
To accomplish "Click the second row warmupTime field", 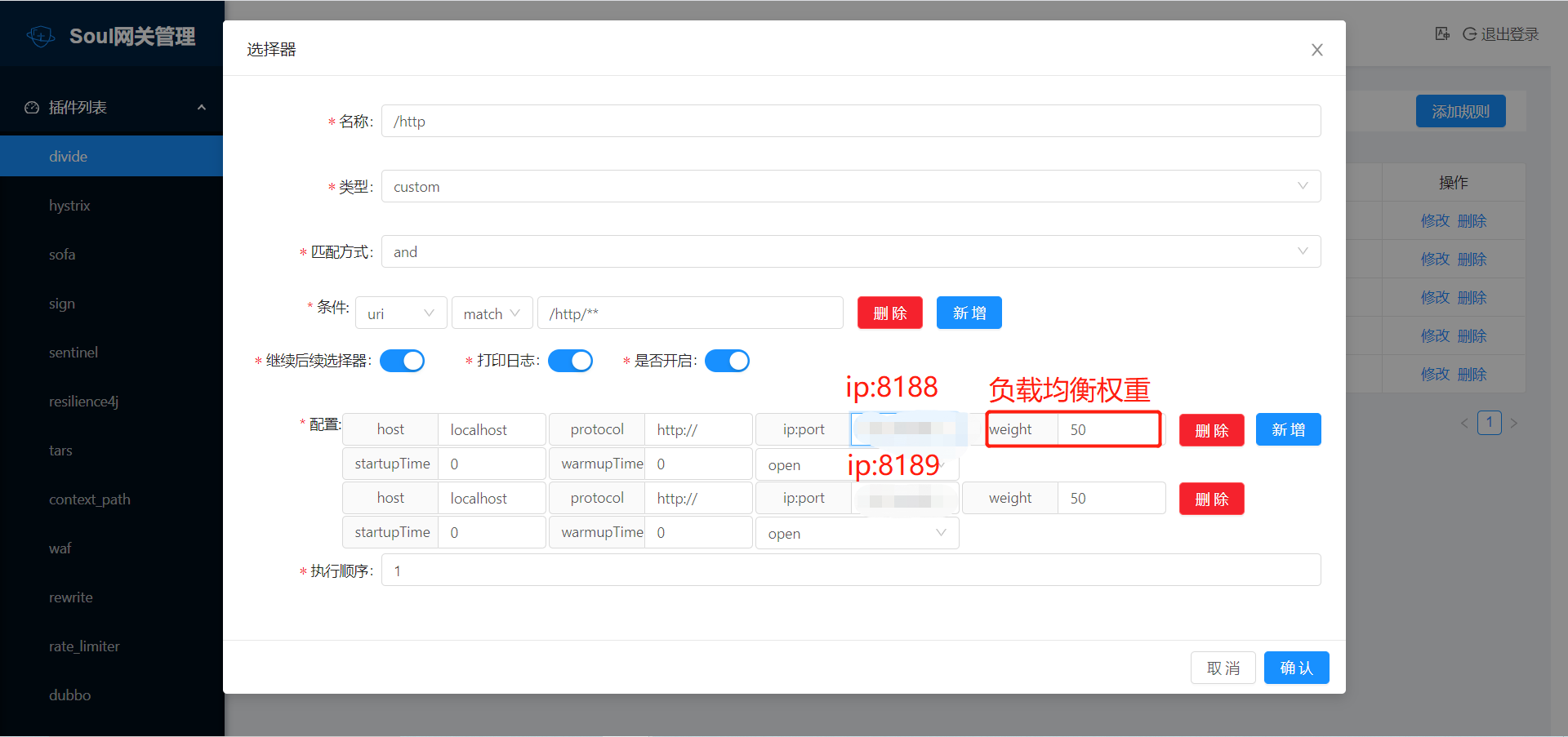I will tap(698, 532).
